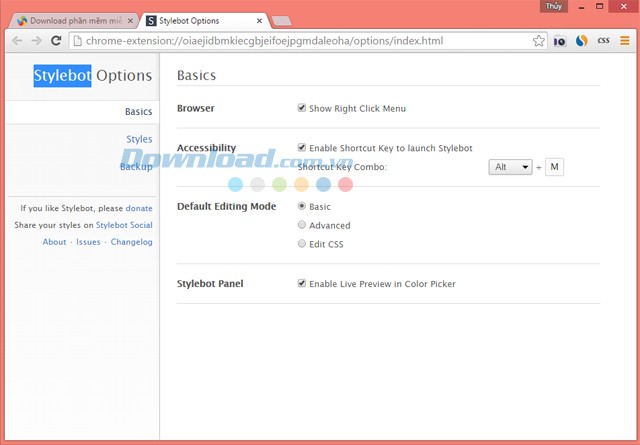Viewport: 640px width, 445px height.
Task: Go back with the back arrow
Action: pos(16,41)
